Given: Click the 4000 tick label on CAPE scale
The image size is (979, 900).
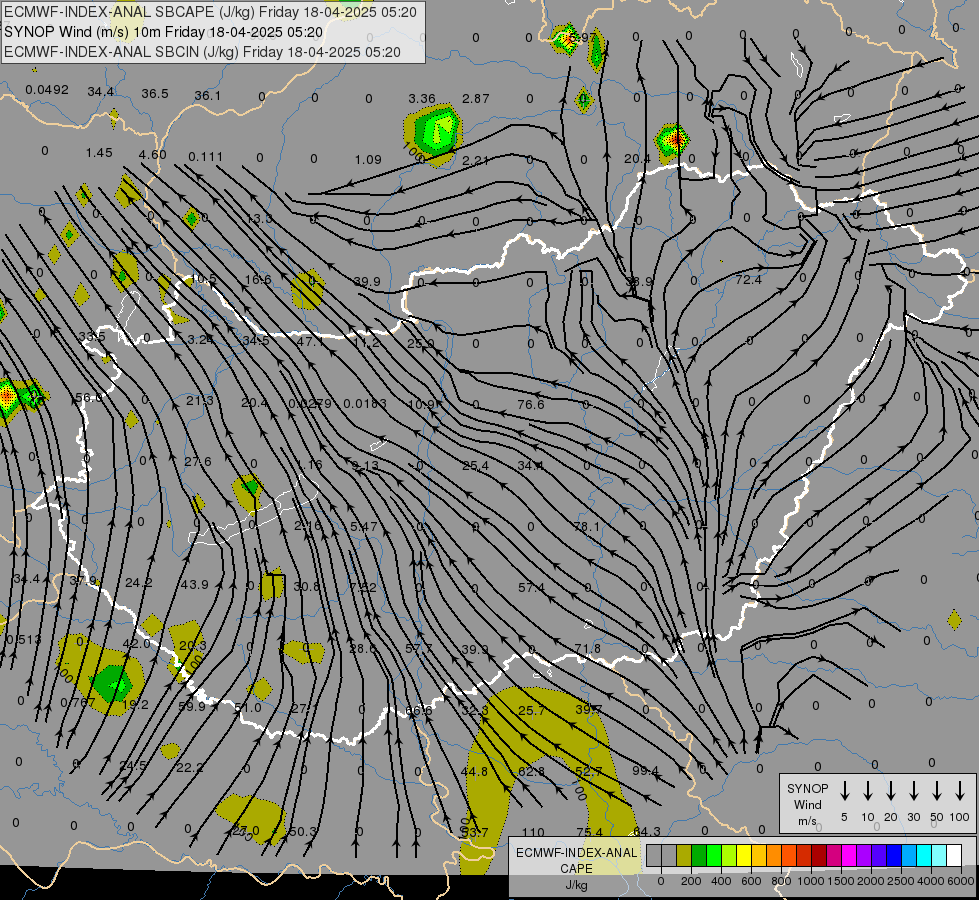Looking at the screenshot, I should tap(931, 881).
